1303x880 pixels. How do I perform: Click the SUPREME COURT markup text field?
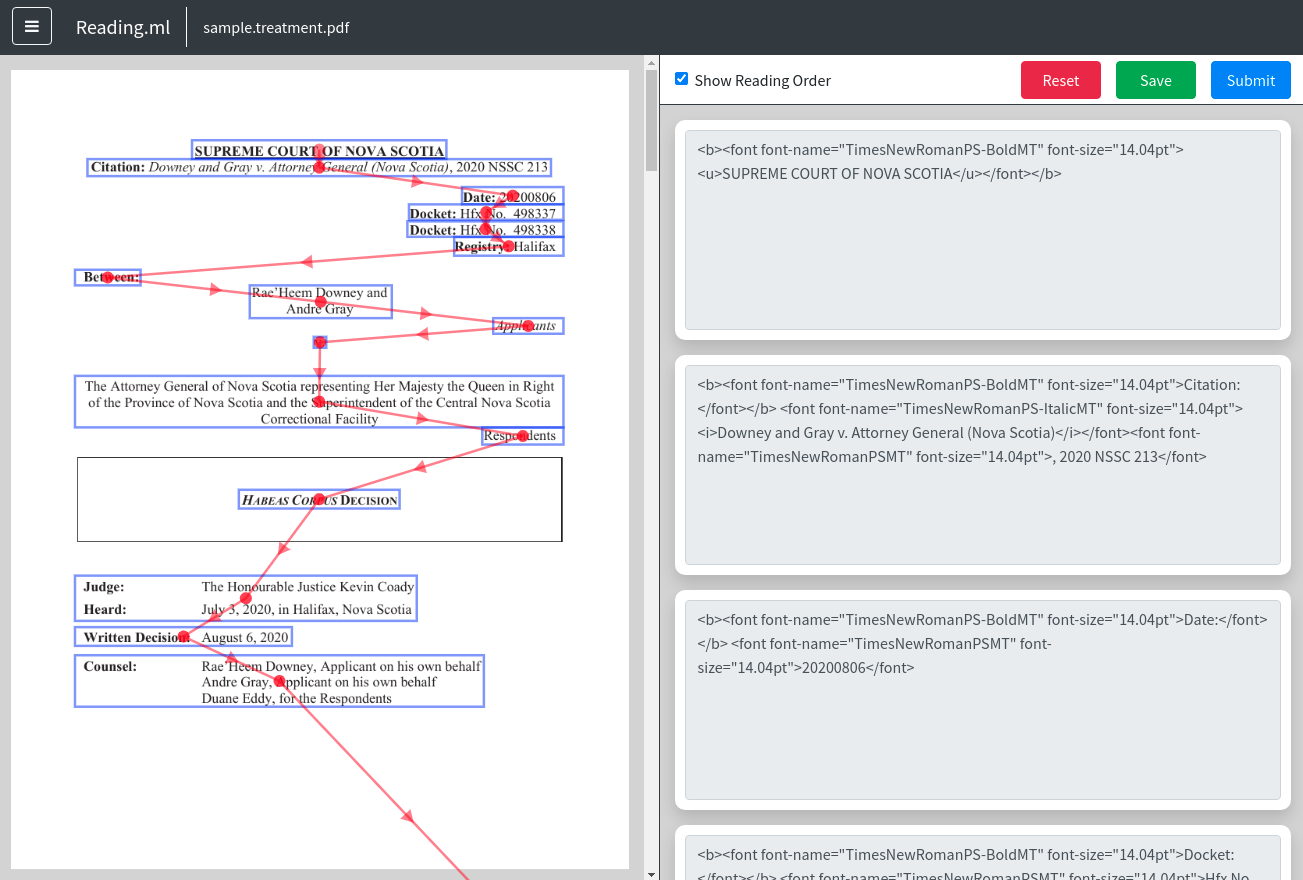click(x=983, y=230)
